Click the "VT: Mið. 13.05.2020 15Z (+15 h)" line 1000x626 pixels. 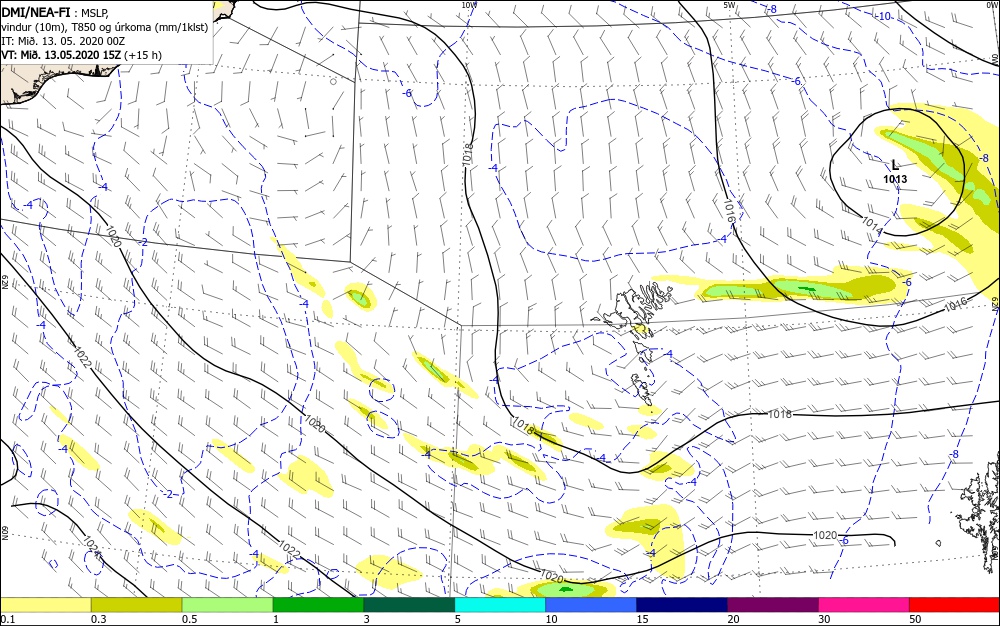coord(82,55)
